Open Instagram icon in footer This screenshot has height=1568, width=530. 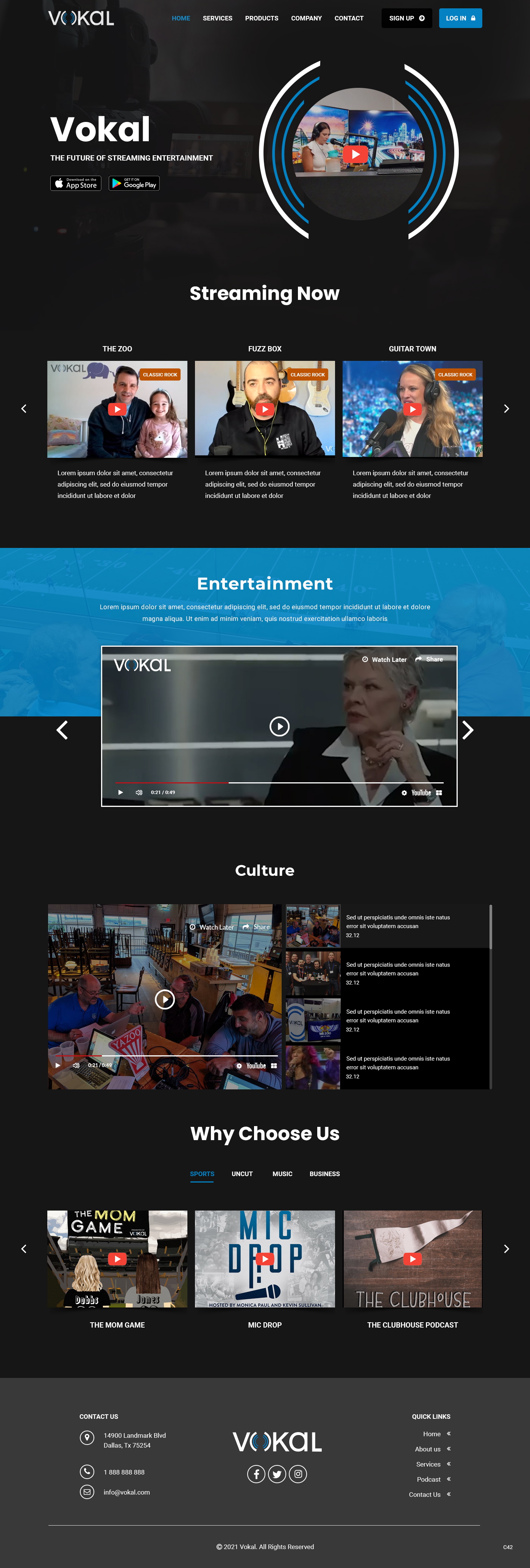[x=298, y=1474]
